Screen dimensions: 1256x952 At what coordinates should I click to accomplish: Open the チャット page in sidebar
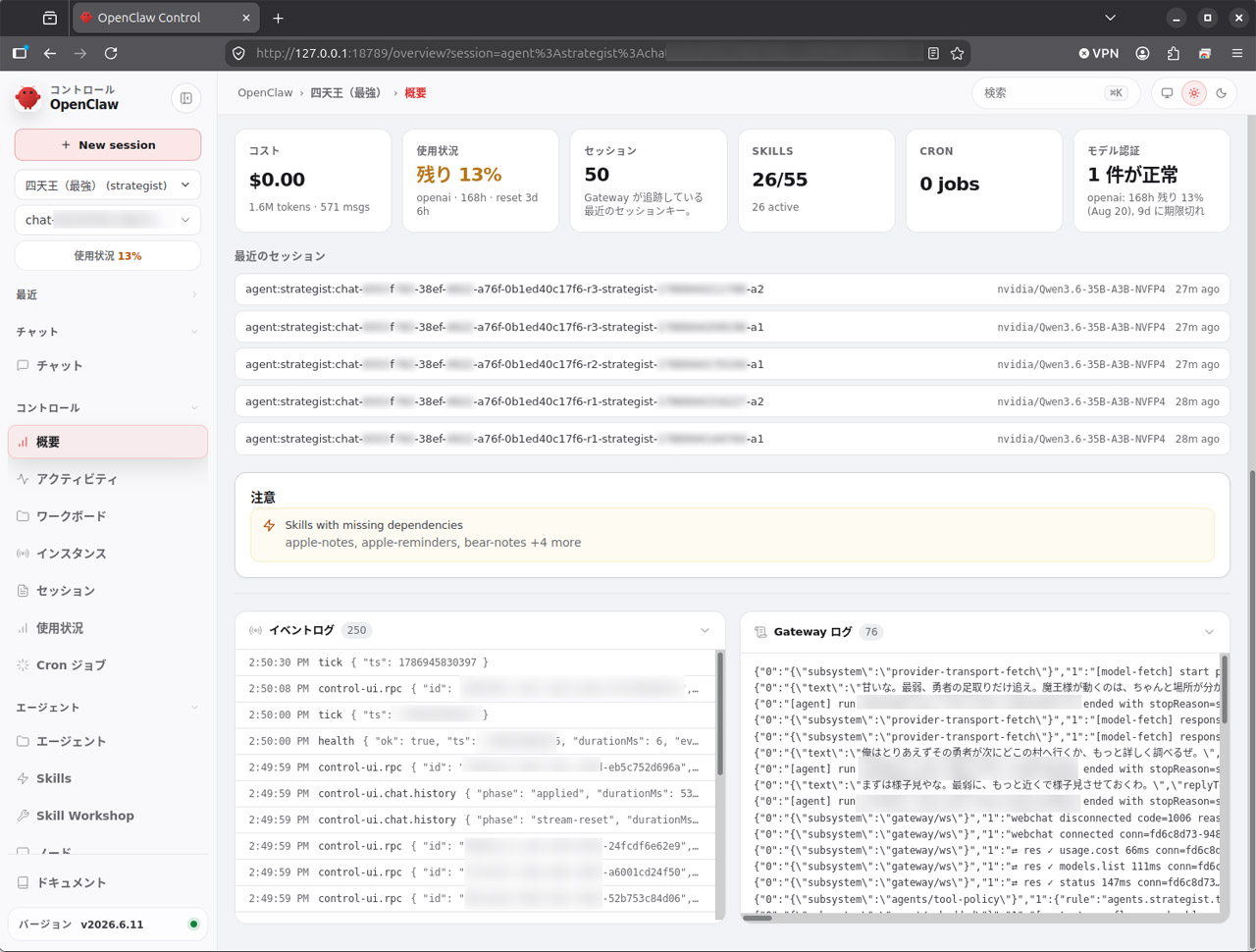coord(108,366)
